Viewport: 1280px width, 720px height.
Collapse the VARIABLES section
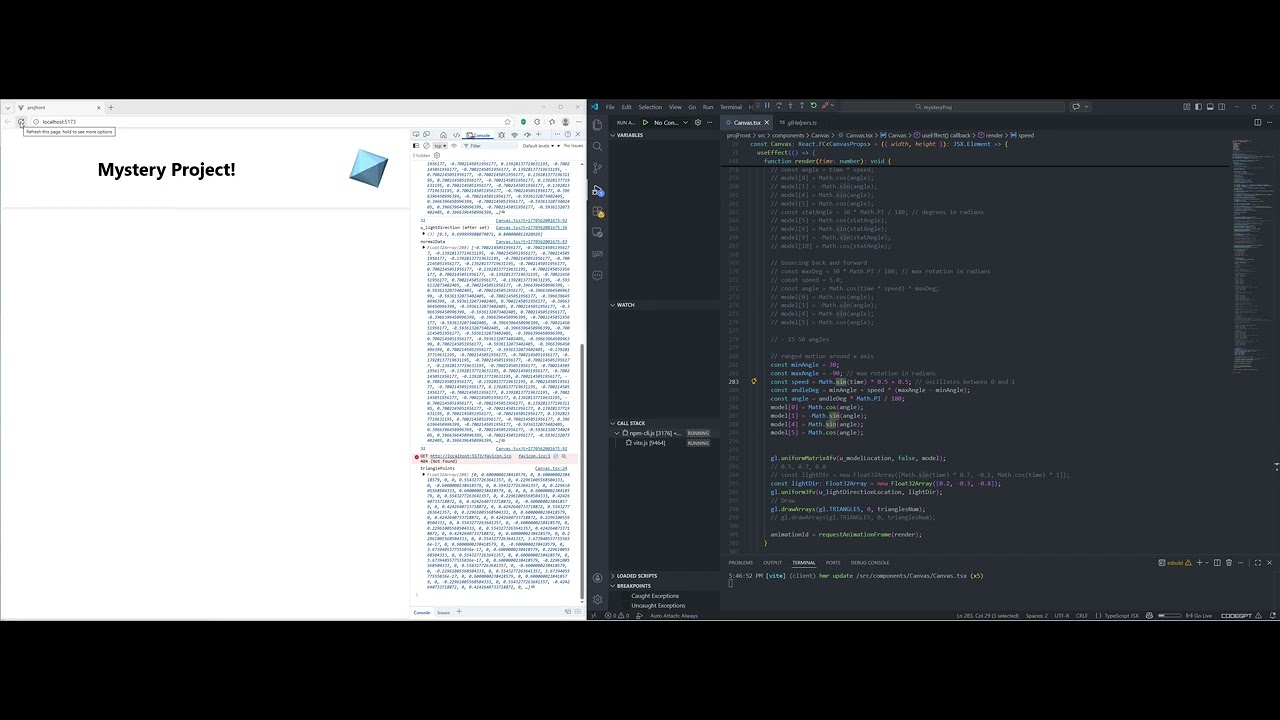point(665,135)
